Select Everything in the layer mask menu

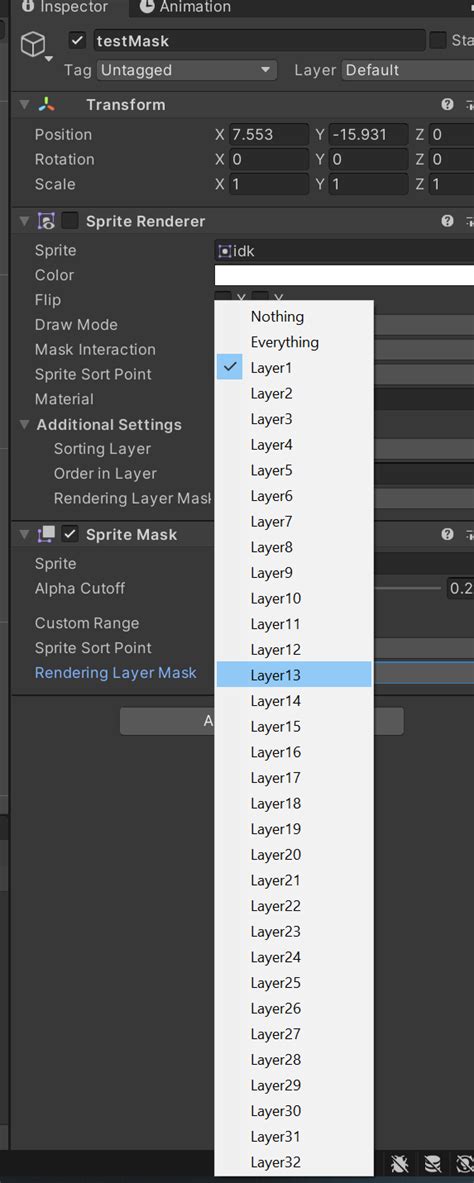click(x=294, y=343)
